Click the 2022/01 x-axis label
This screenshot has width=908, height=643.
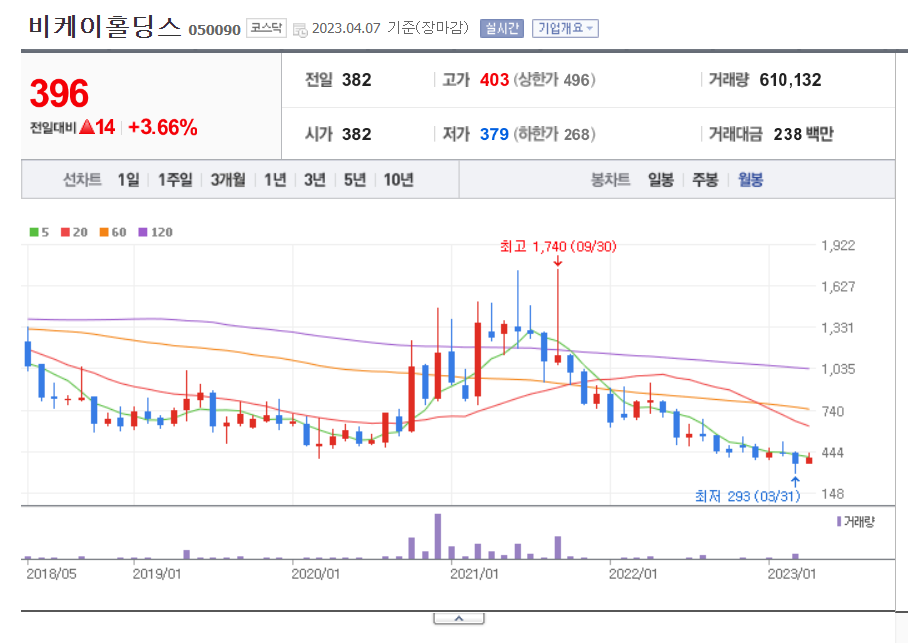click(x=633, y=574)
